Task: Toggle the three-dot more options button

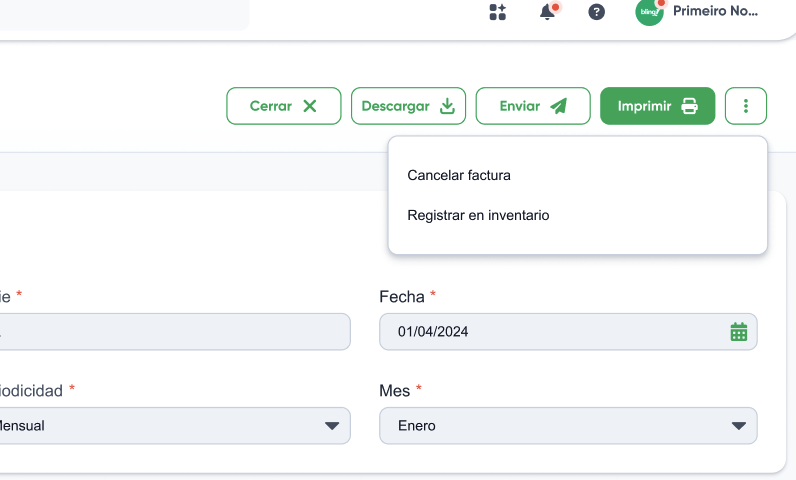Action: [746, 106]
